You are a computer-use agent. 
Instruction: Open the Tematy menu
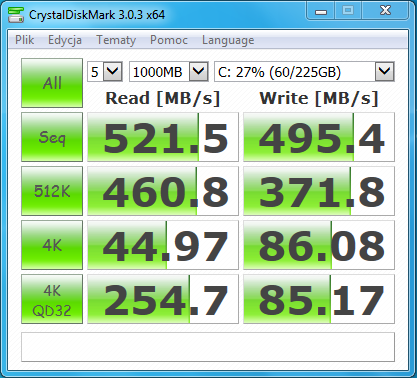point(116,40)
